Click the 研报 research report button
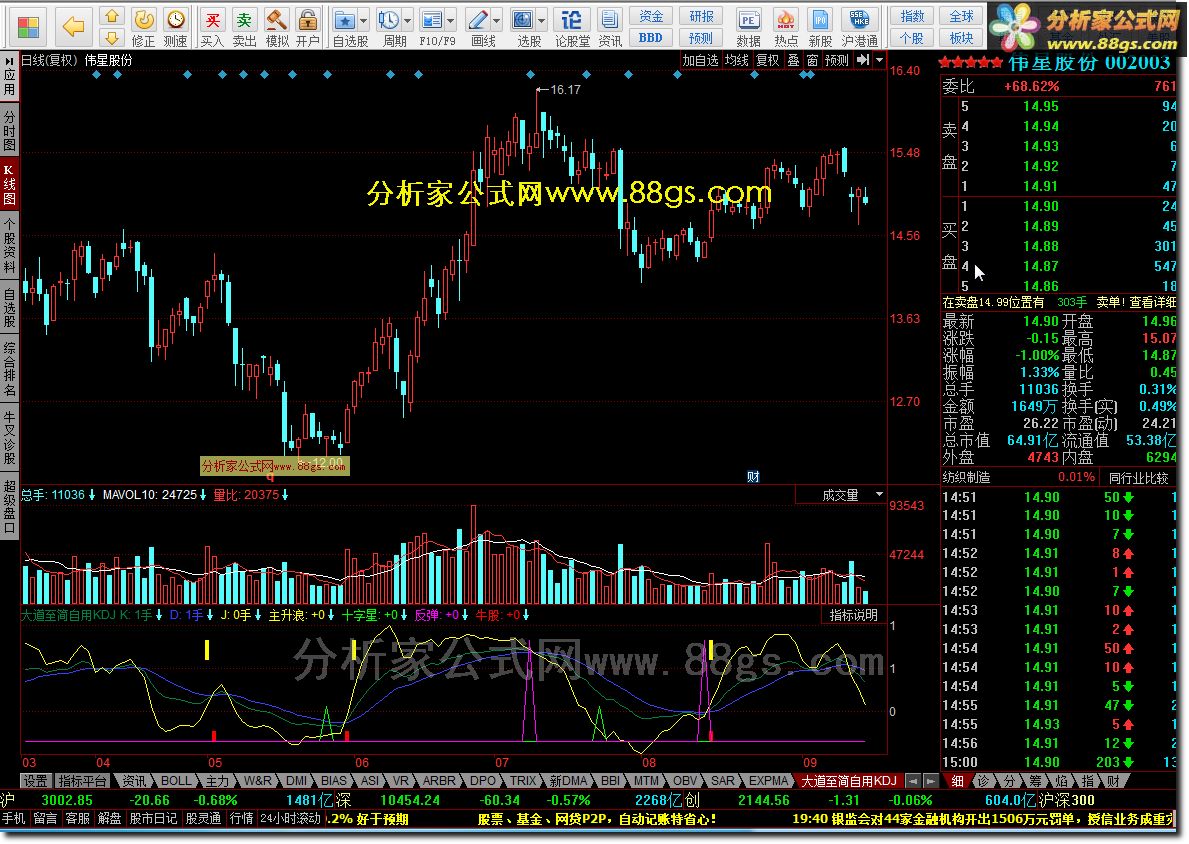1189x844 pixels. 701,16
